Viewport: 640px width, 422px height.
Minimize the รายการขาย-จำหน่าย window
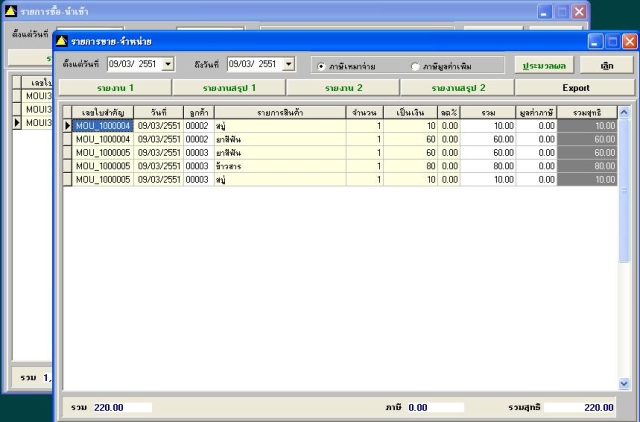pos(594,42)
